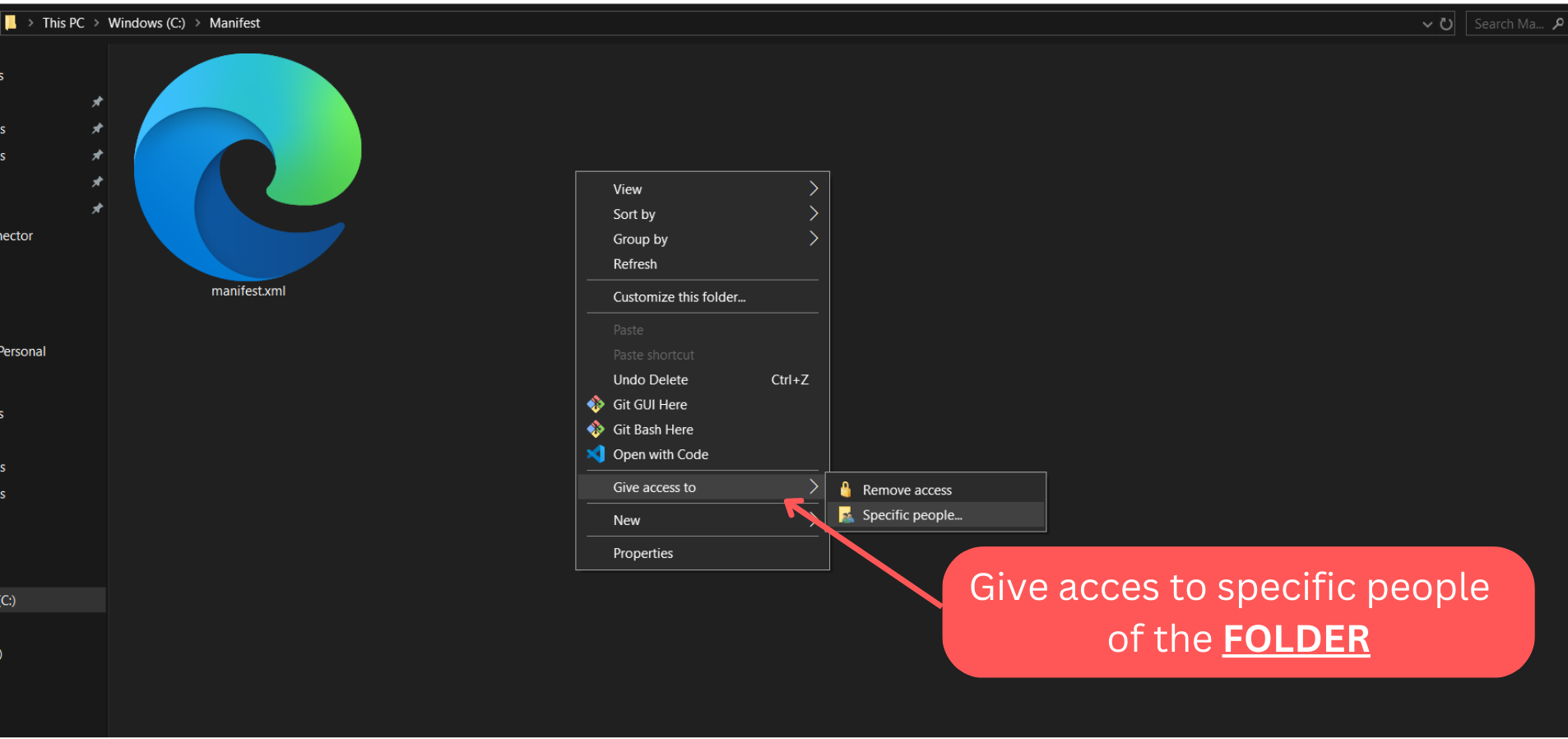Open folder Properties

tap(702, 553)
